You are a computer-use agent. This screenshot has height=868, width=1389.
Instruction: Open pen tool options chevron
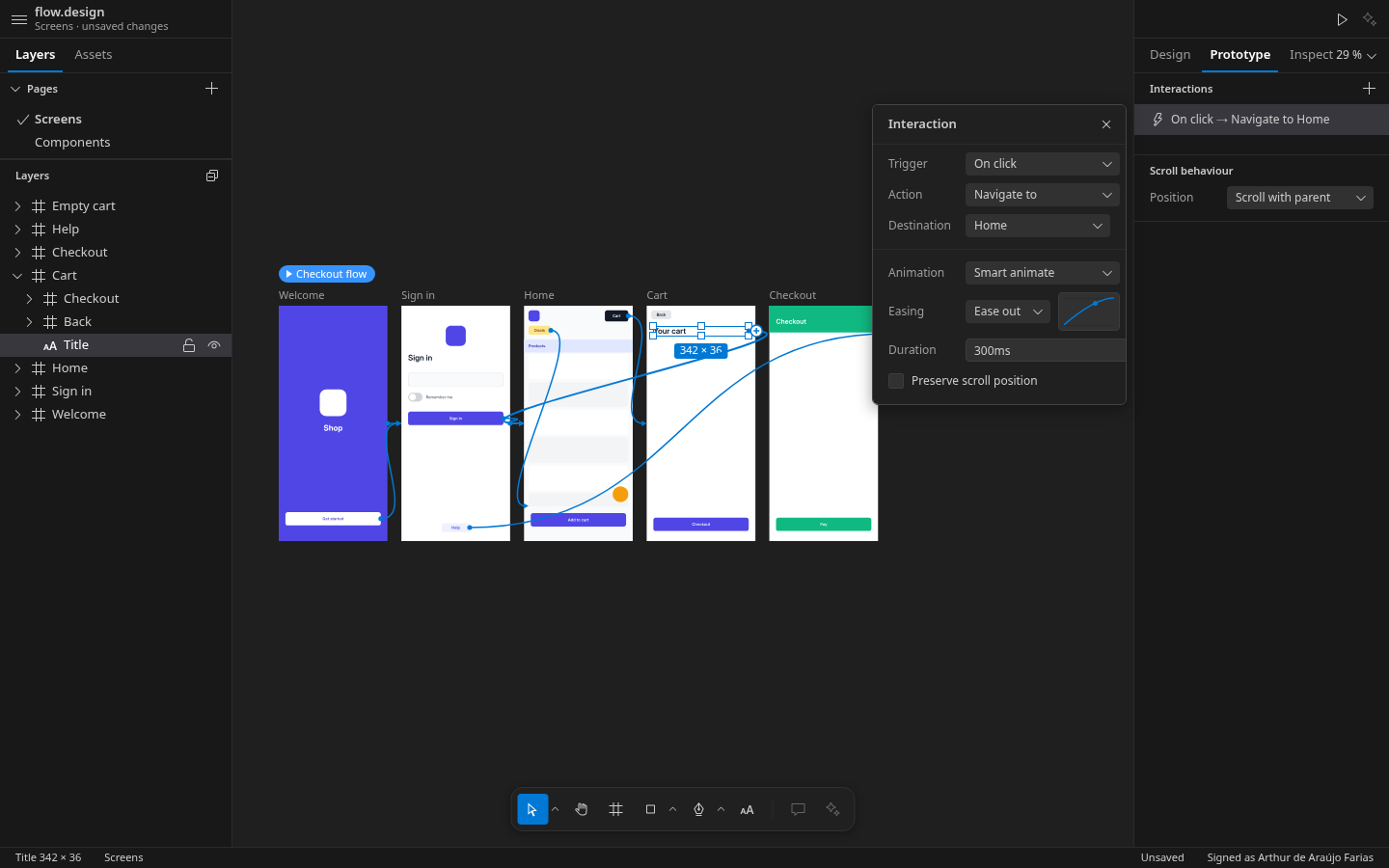pos(721,809)
